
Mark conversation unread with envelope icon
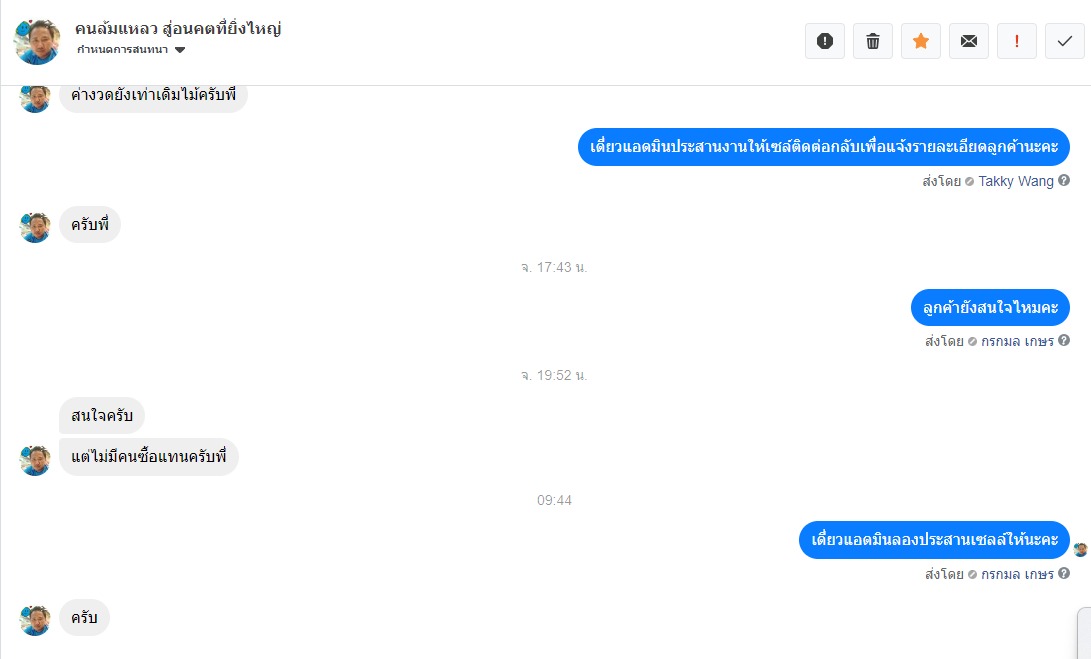[x=969, y=41]
